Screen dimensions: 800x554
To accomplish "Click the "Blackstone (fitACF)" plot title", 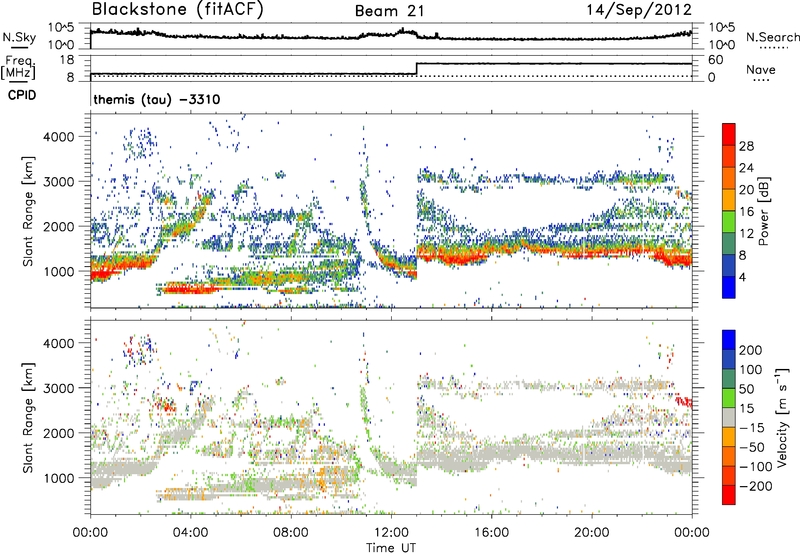I will click(x=178, y=10).
